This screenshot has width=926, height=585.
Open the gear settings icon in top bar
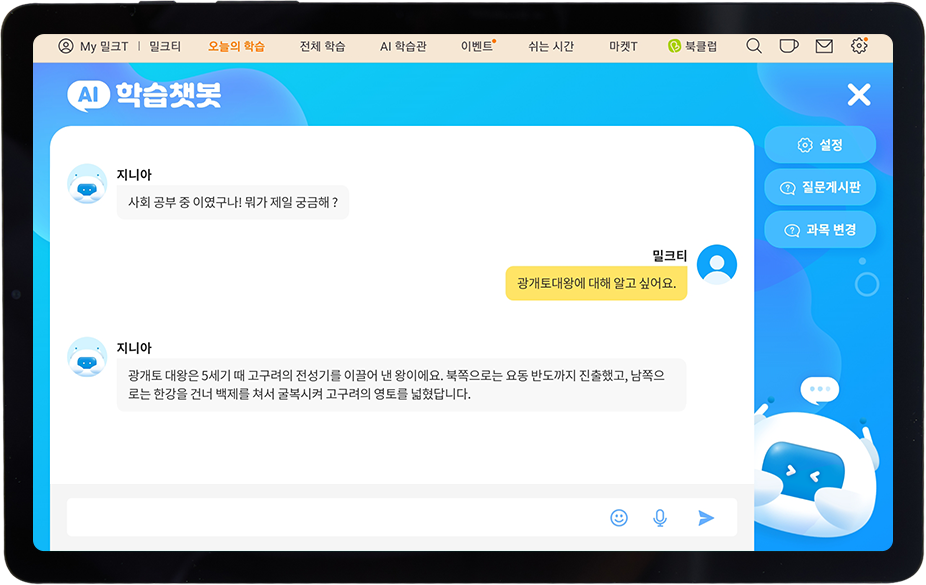pyautogui.click(x=859, y=45)
